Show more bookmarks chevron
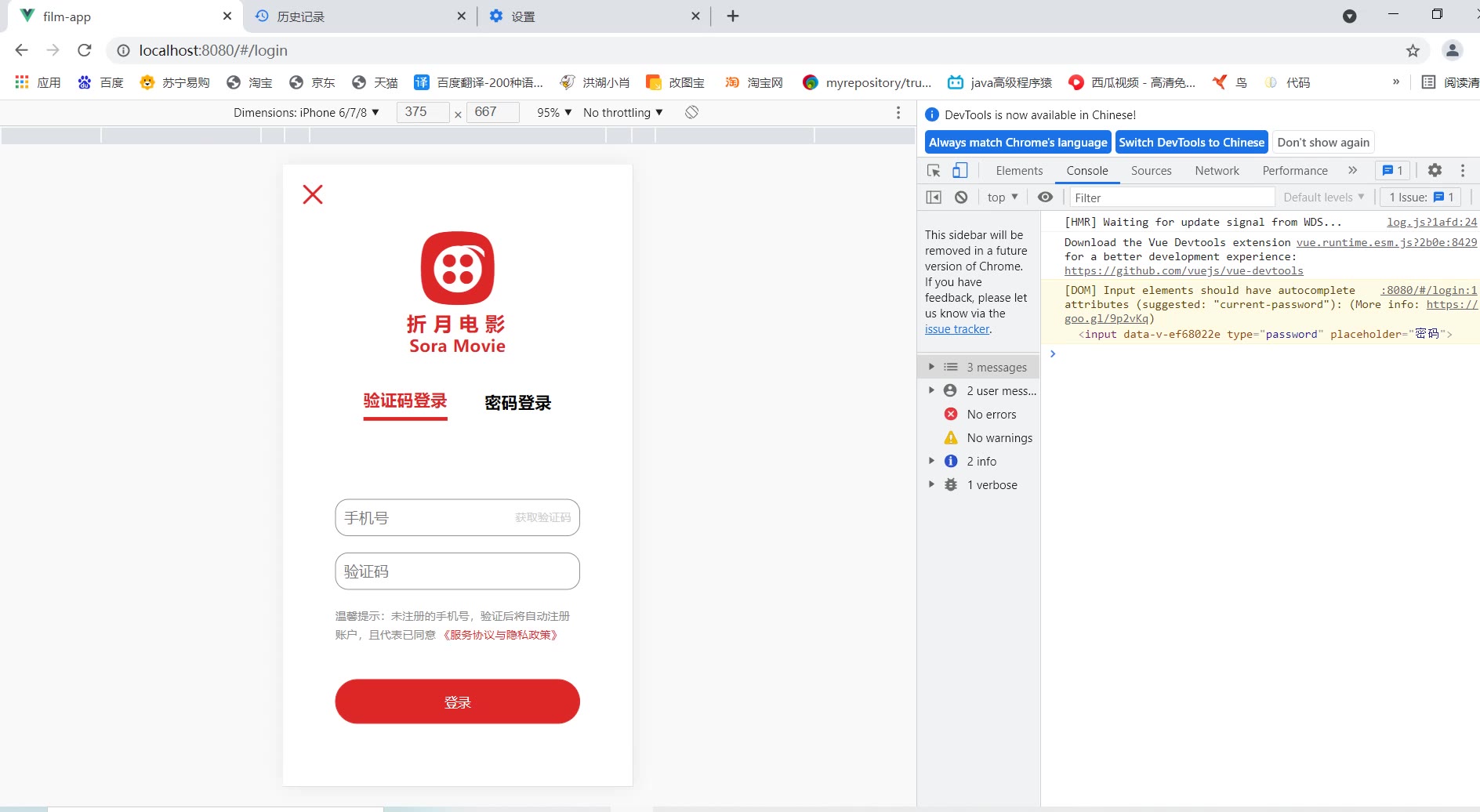 click(1396, 82)
